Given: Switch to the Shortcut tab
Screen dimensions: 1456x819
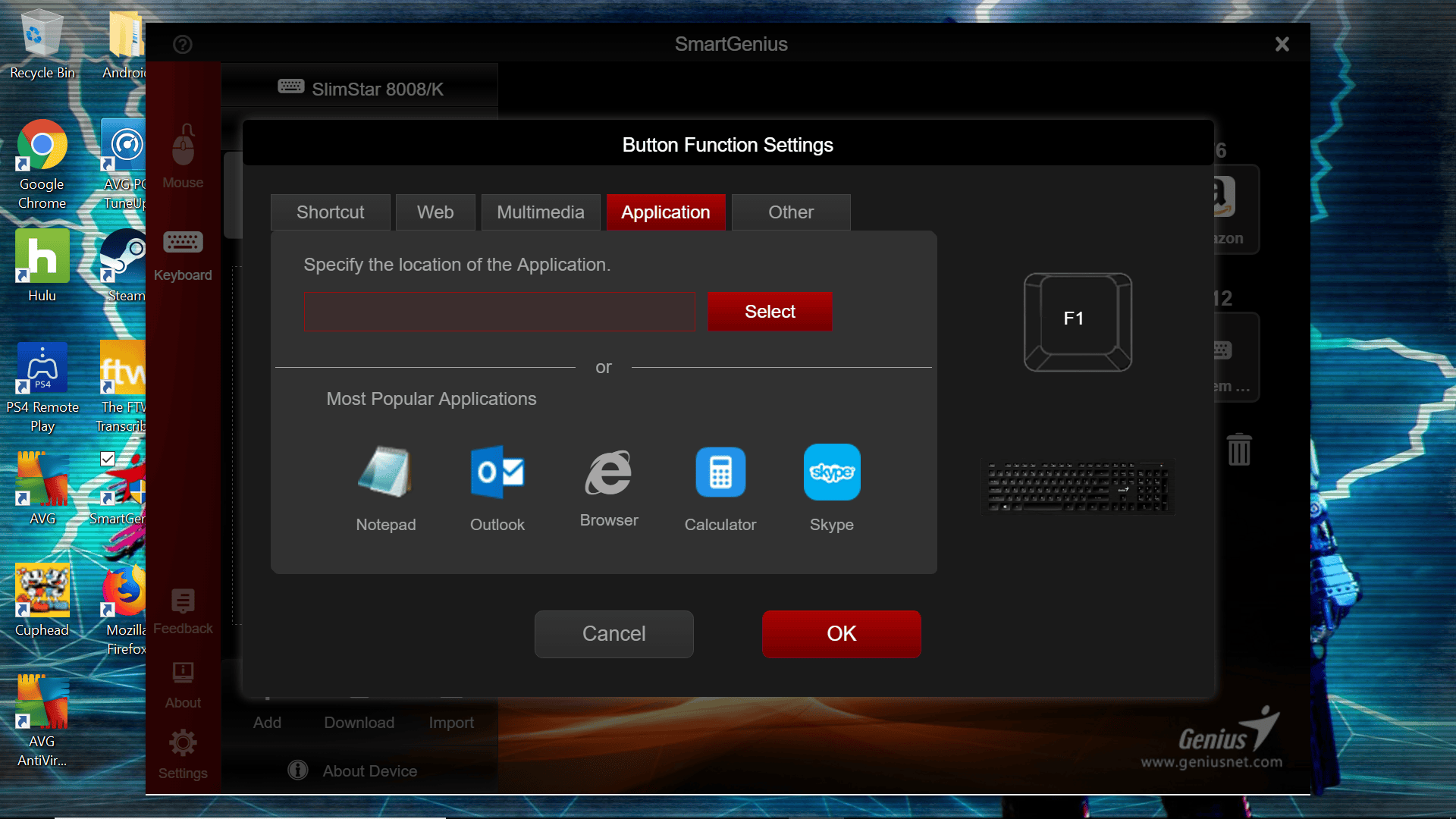Looking at the screenshot, I should coord(331,212).
